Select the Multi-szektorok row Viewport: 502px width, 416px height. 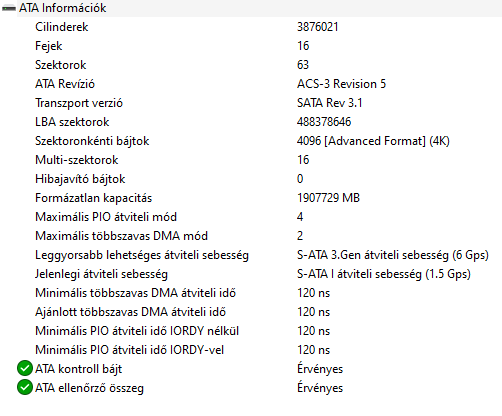pyautogui.click(x=251, y=160)
